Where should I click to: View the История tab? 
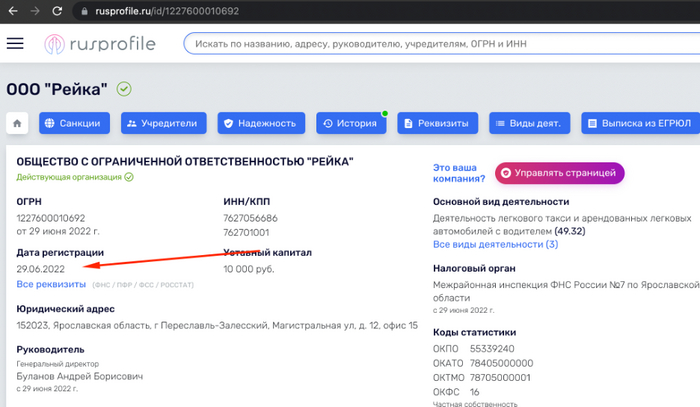click(351, 123)
